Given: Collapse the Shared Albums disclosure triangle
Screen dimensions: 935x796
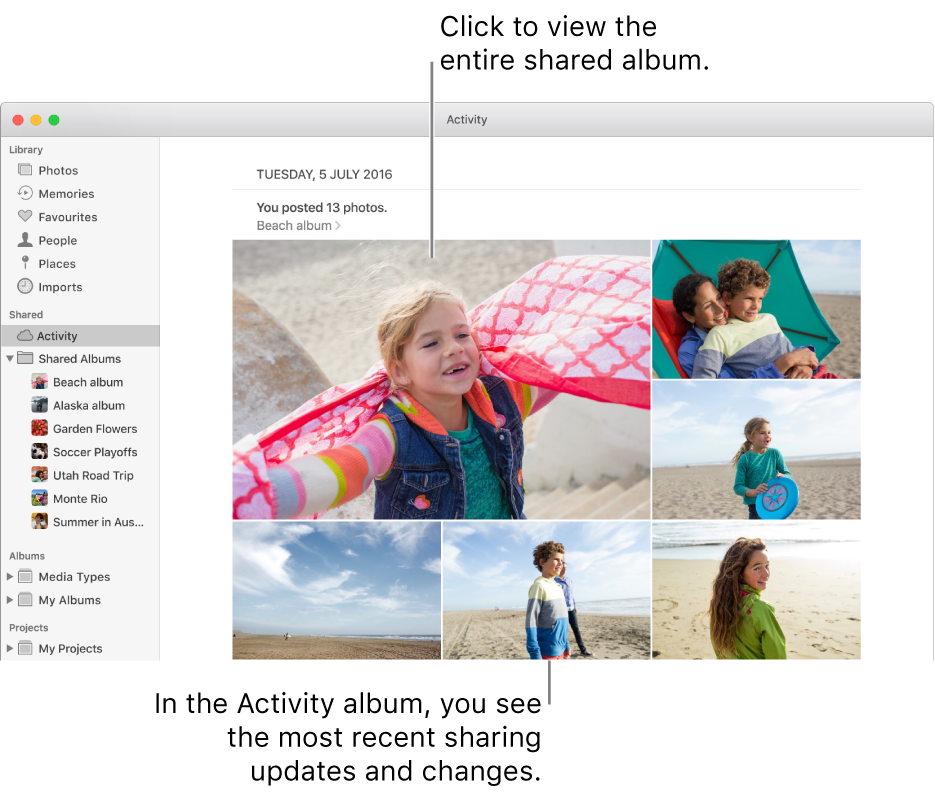Looking at the screenshot, I should 11,358.
